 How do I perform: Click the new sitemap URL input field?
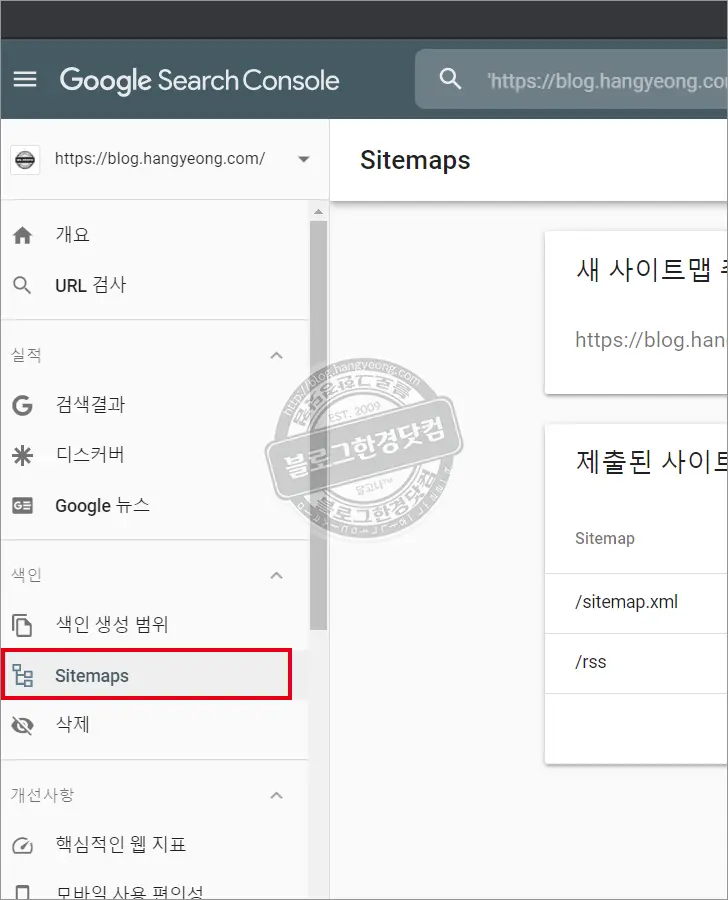(650, 340)
